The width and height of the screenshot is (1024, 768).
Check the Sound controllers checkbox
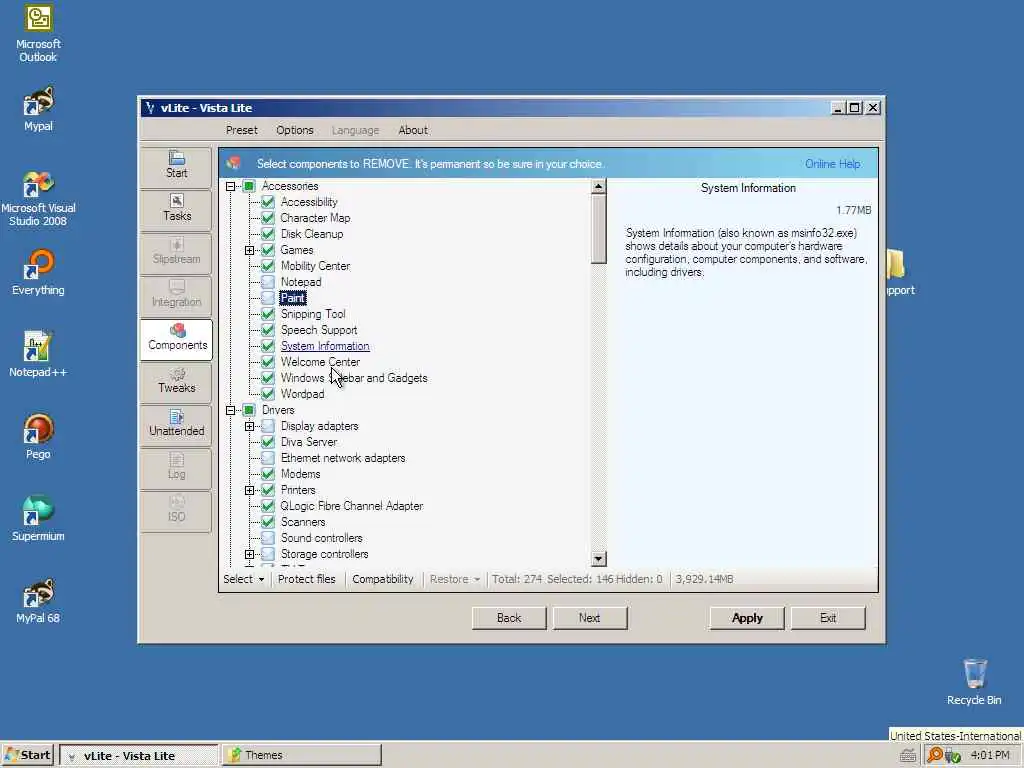click(x=268, y=538)
